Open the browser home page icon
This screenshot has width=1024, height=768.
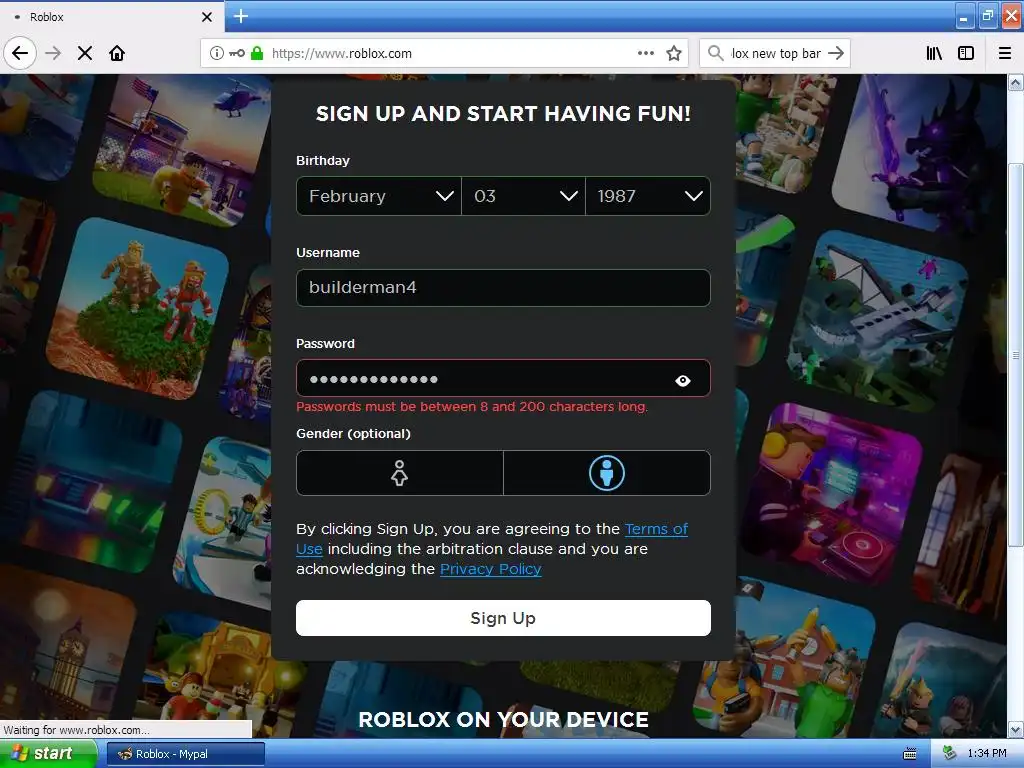point(117,53)
